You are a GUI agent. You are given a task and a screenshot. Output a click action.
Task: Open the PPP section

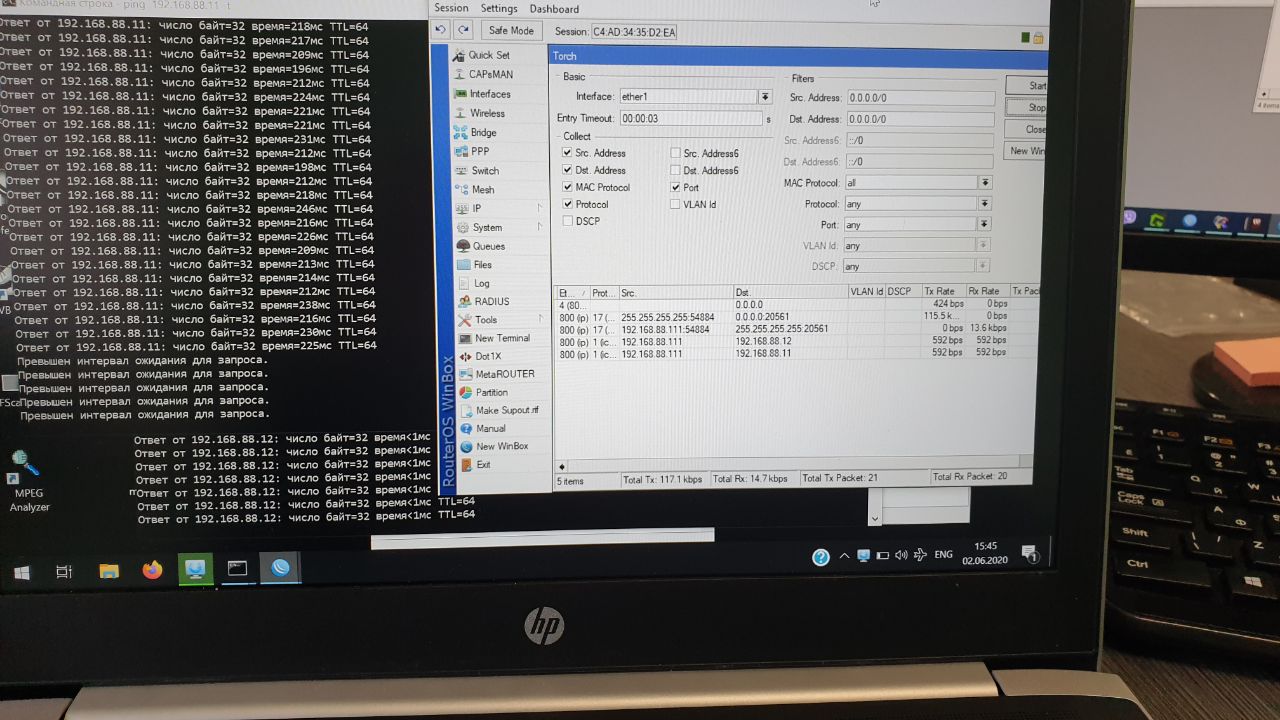pos(480,151)
